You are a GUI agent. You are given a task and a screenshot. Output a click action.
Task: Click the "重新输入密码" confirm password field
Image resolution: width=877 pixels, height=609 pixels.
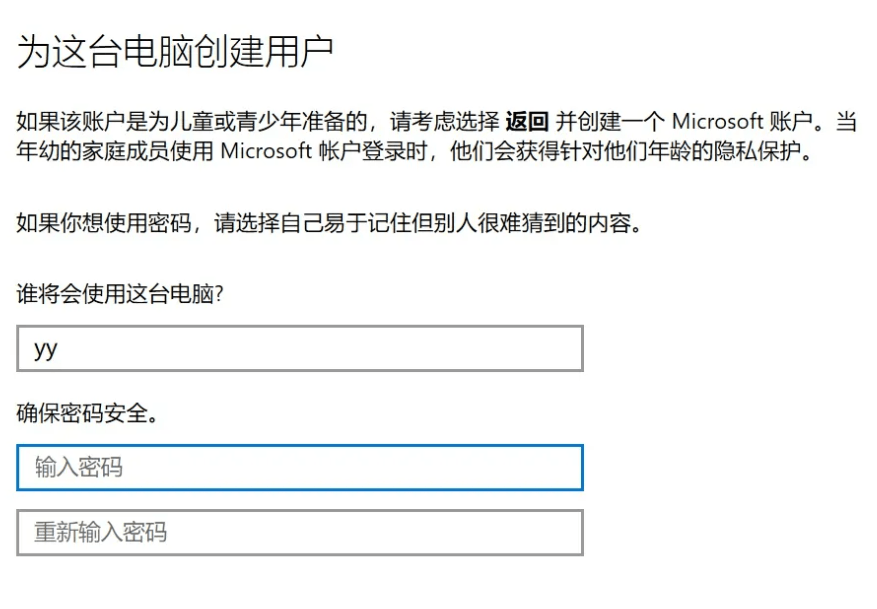click(299, 532)
